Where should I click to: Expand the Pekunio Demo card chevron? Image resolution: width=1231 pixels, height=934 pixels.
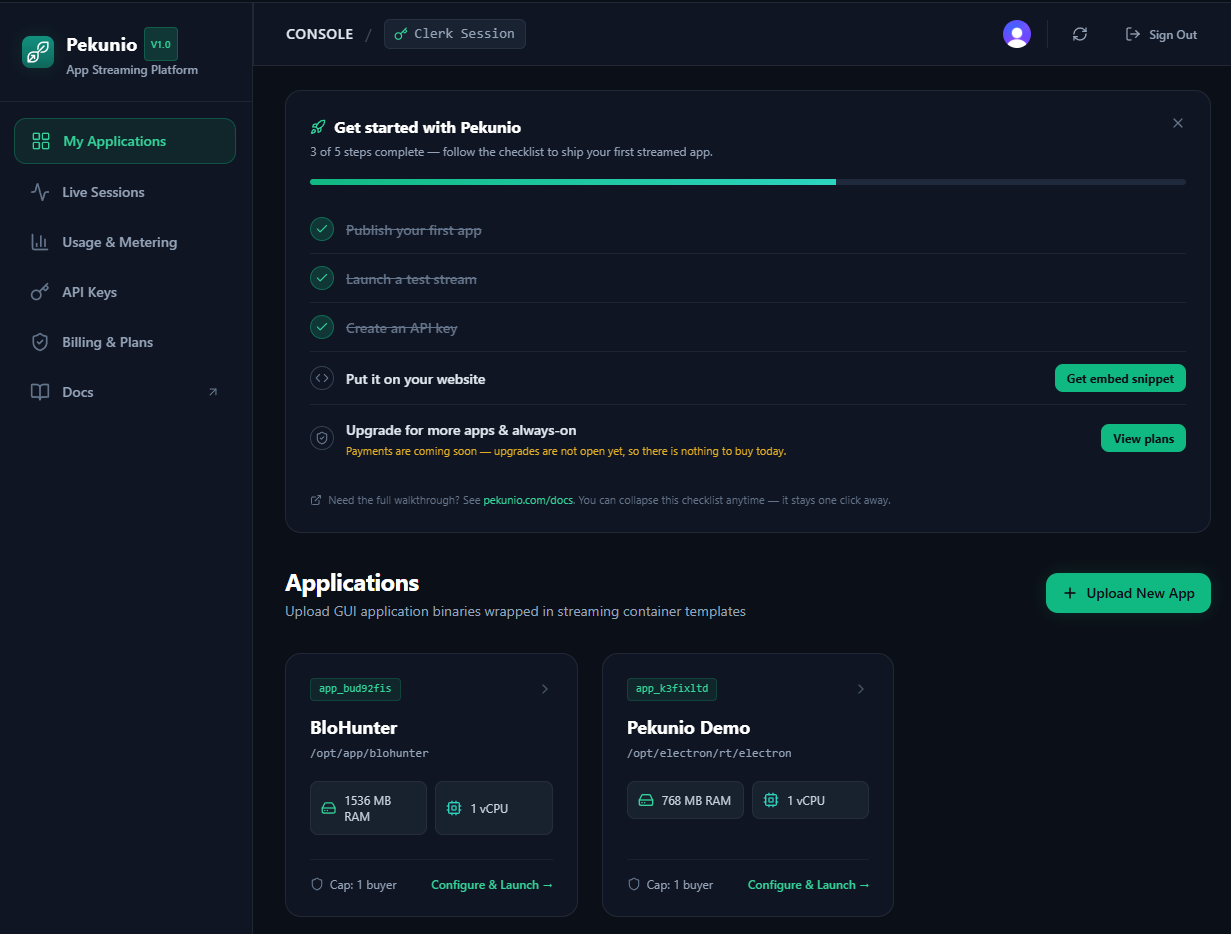coord(861,689)
